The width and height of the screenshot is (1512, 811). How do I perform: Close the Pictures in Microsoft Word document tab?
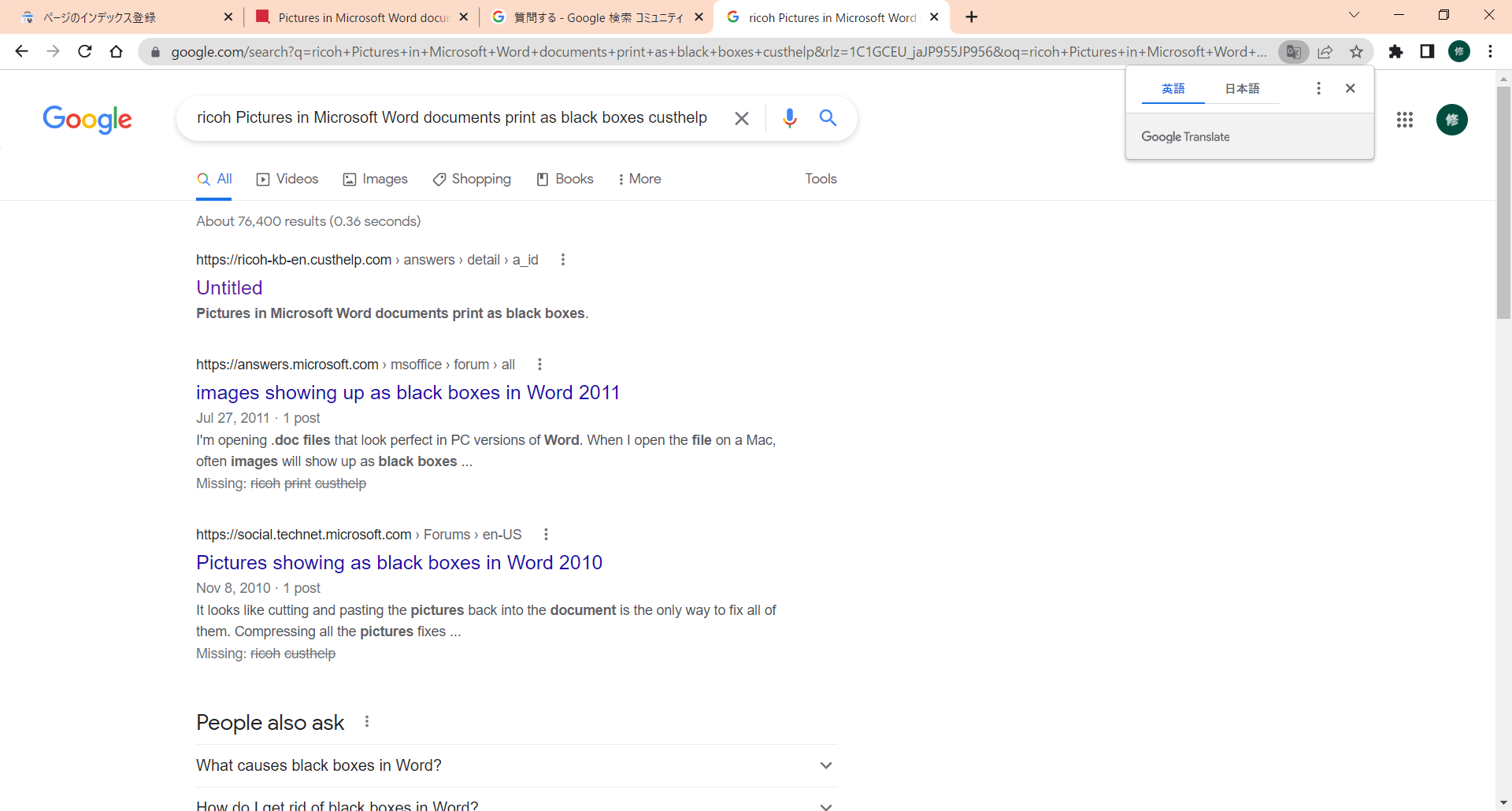pyautogui.click(x=464, y=17)
